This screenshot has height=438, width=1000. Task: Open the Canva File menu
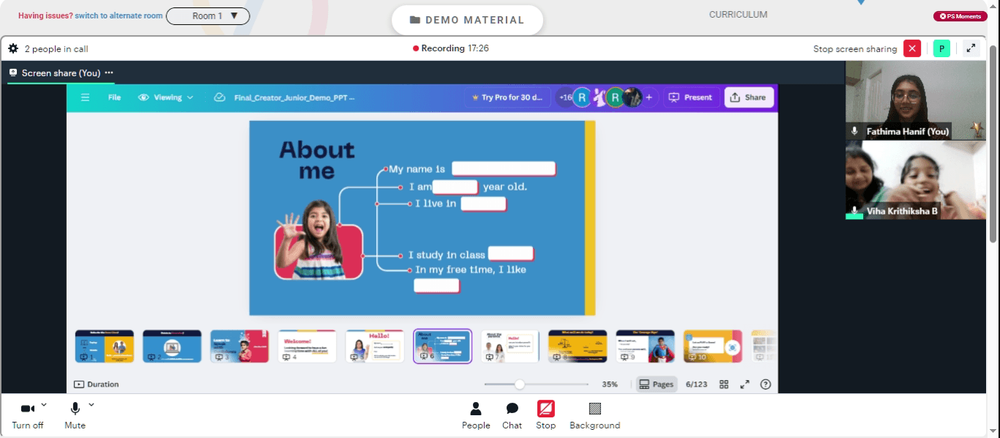pyautogui.click(x=114, y=98)
